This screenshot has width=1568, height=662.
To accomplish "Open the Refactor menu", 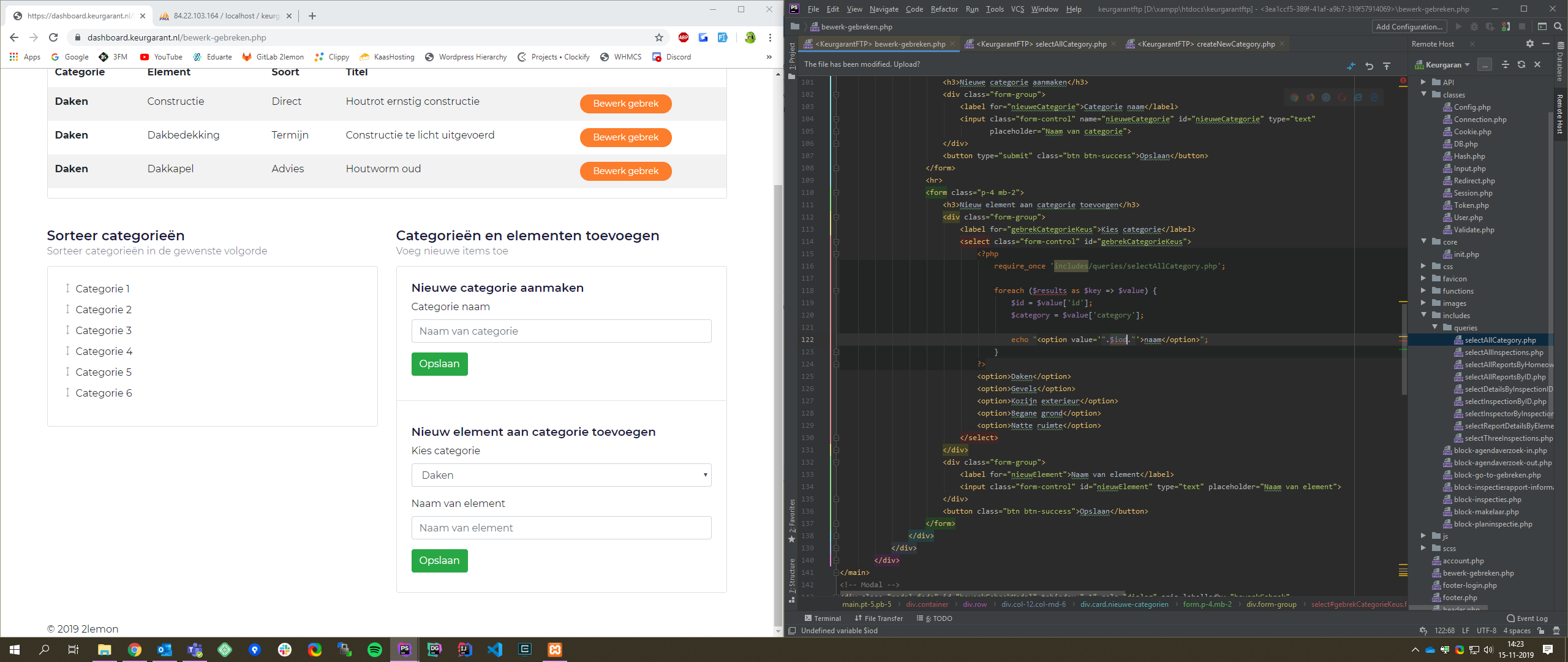I will tap(944, 9).
